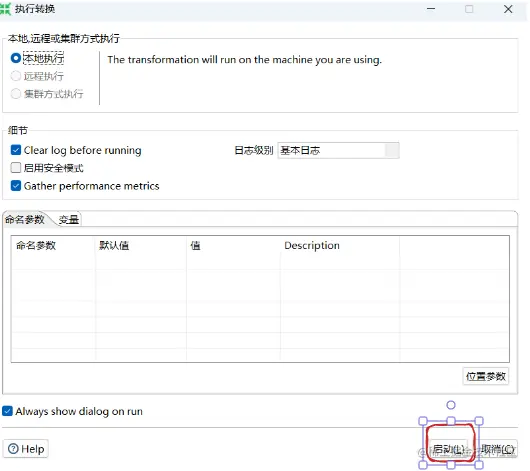
Task: Select the 本地执行 radio button
Action: tap(16, 58)
